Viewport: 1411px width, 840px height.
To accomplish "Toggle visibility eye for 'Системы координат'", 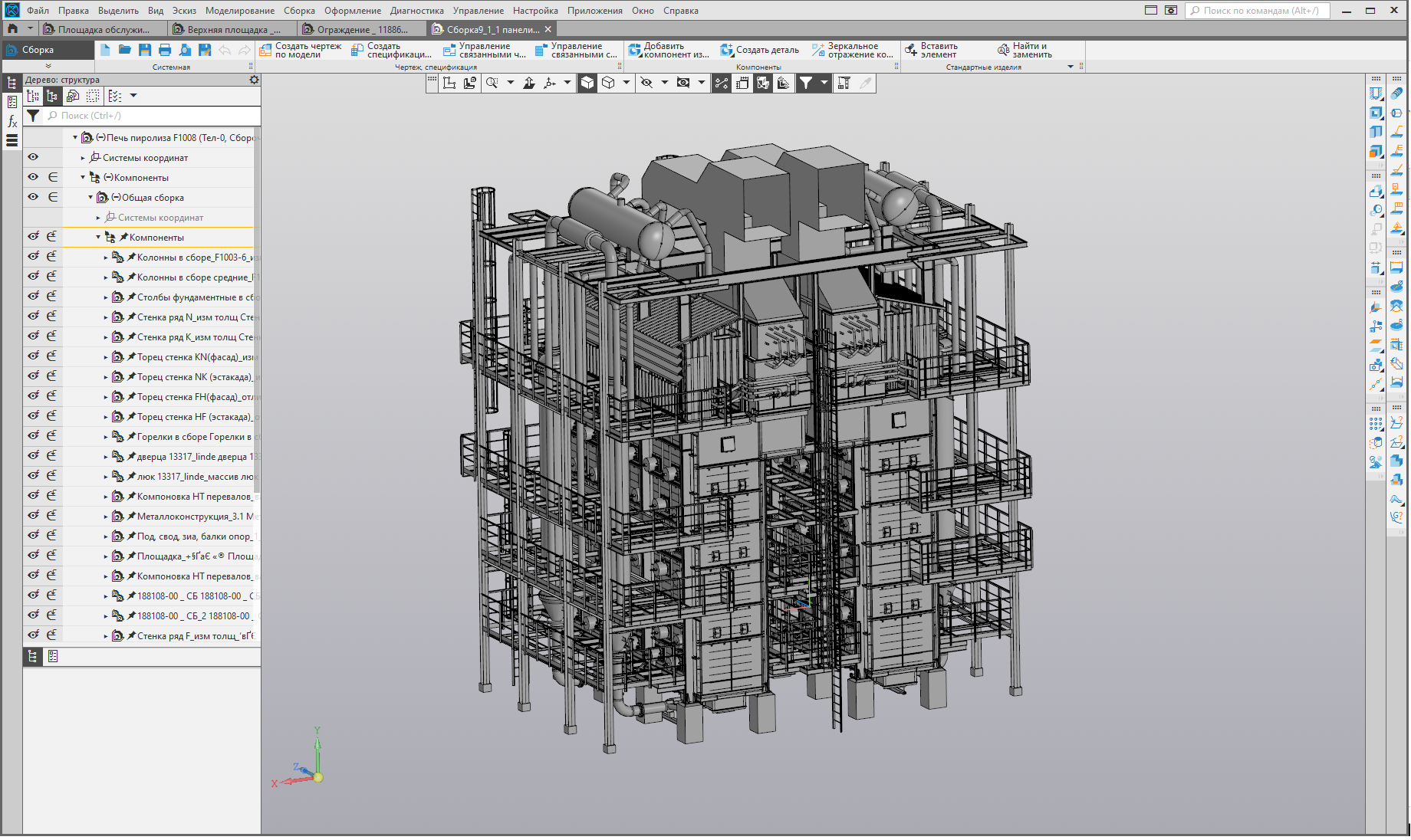I will point(33,157).
